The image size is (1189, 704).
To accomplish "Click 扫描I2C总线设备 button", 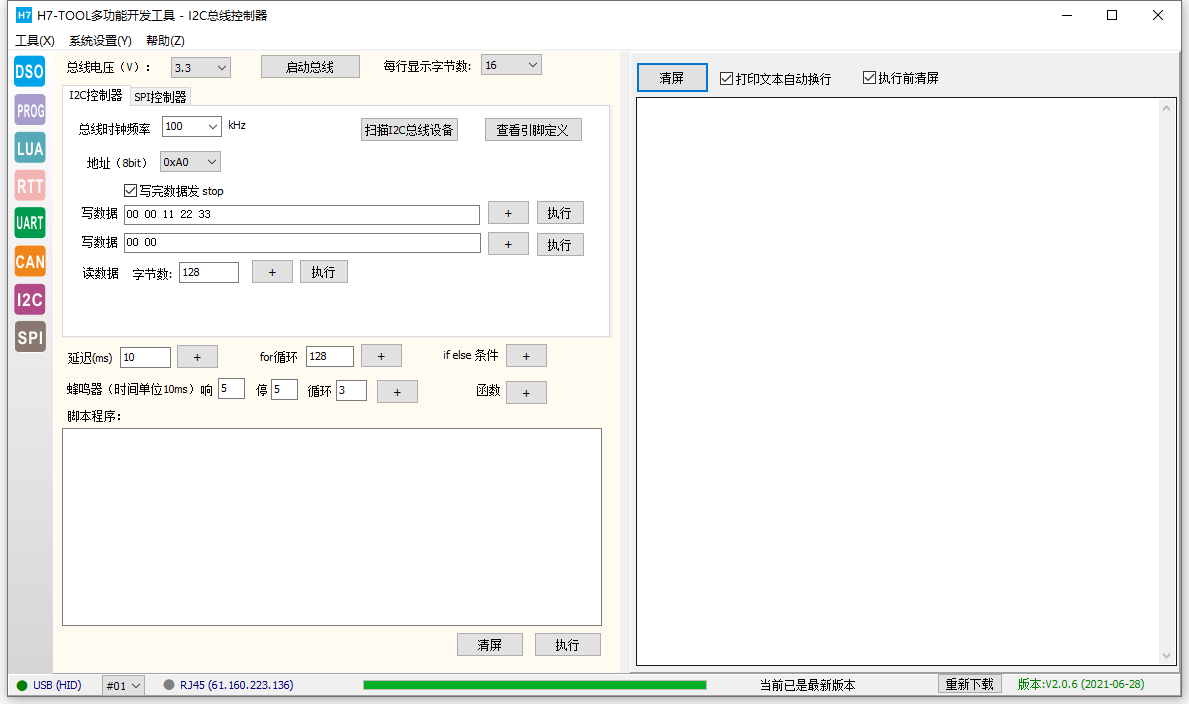I will pyautogui.click(x=409, y=130).
